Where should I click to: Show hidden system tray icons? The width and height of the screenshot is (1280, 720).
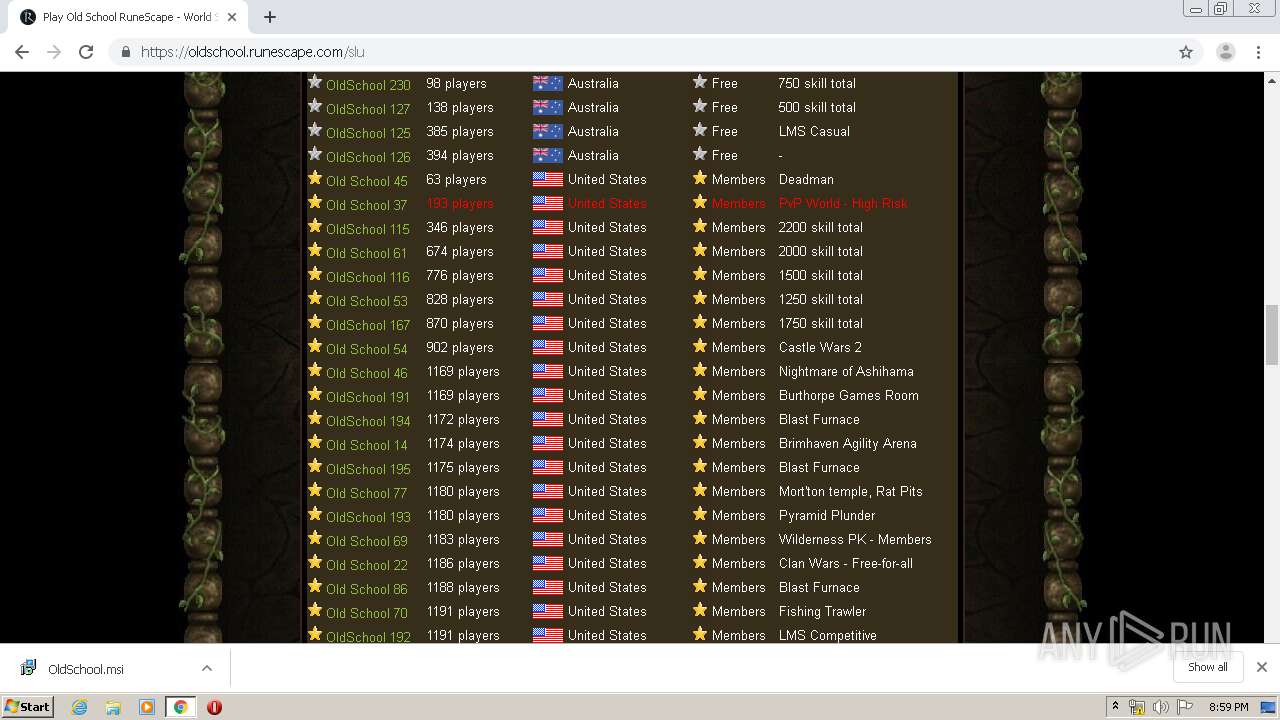click(1115, 707)
